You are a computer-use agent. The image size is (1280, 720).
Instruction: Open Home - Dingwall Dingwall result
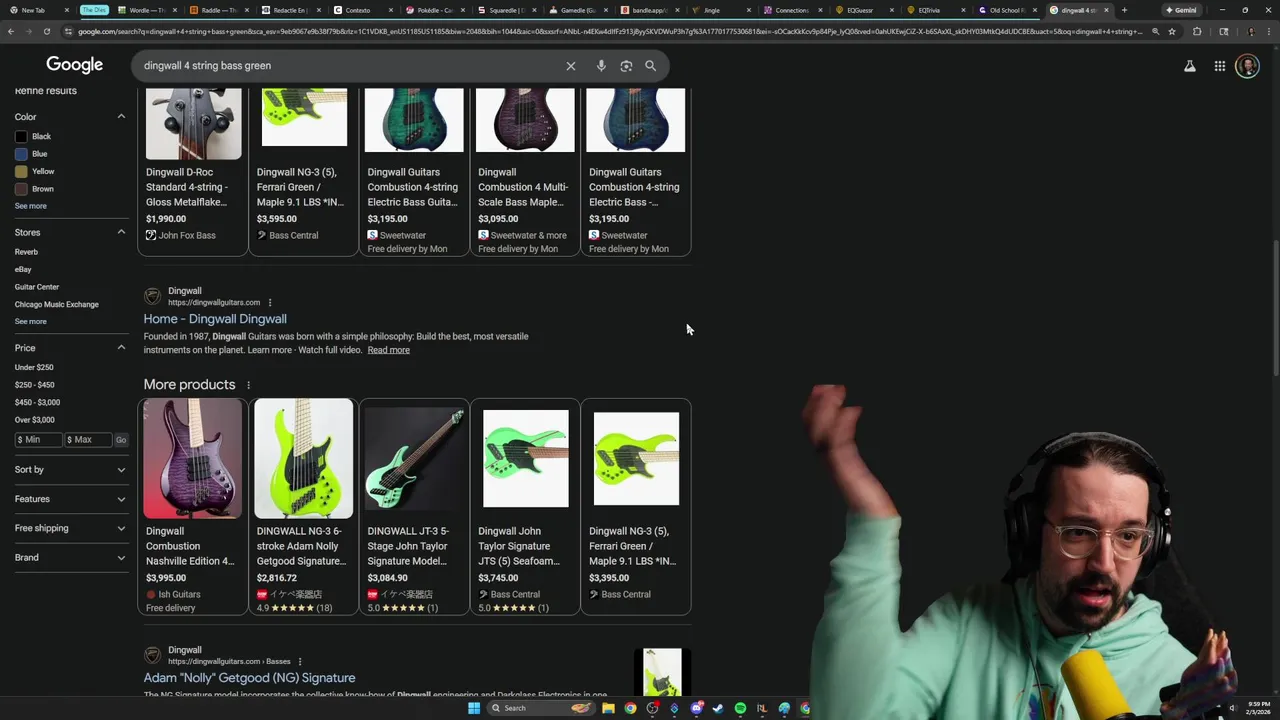coord(215,319)
